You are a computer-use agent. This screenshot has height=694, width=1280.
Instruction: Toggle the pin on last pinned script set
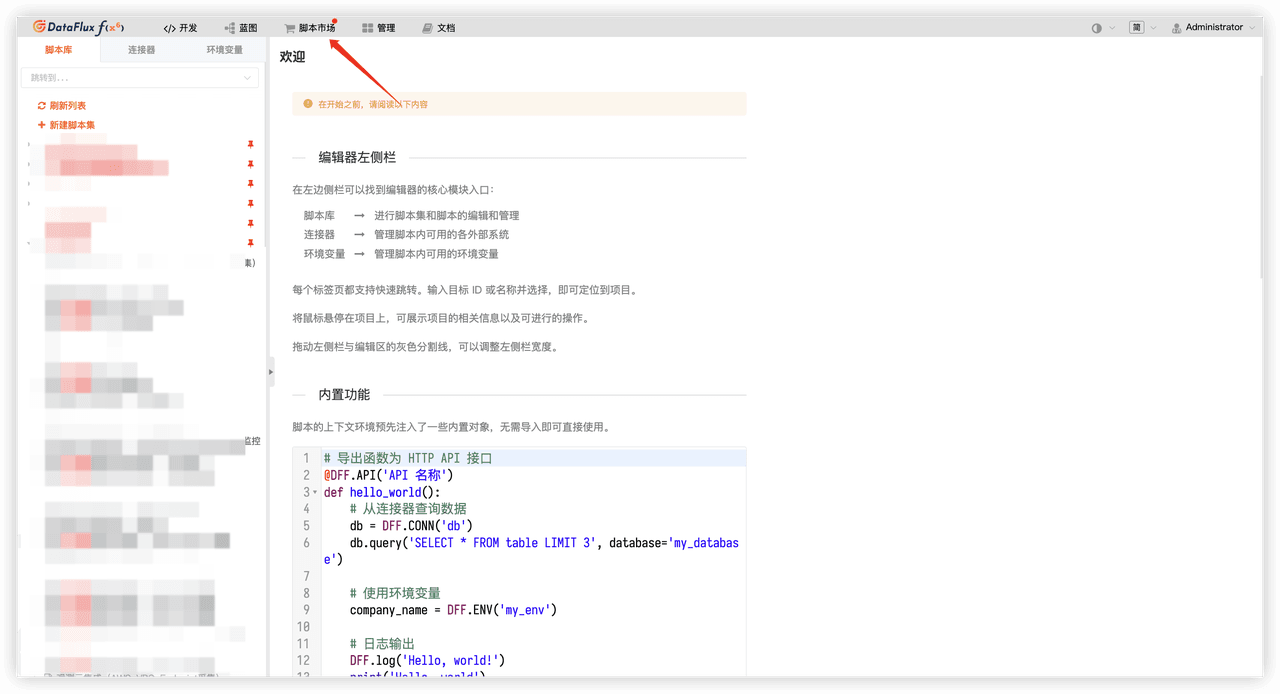[251, 243]
